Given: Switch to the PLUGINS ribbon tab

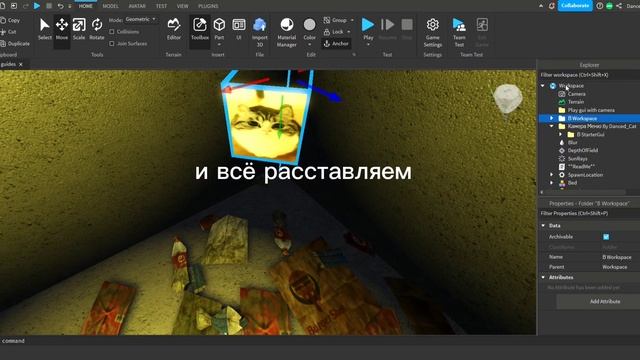Looking at the screenshot, I should click(x=208, y=6).
